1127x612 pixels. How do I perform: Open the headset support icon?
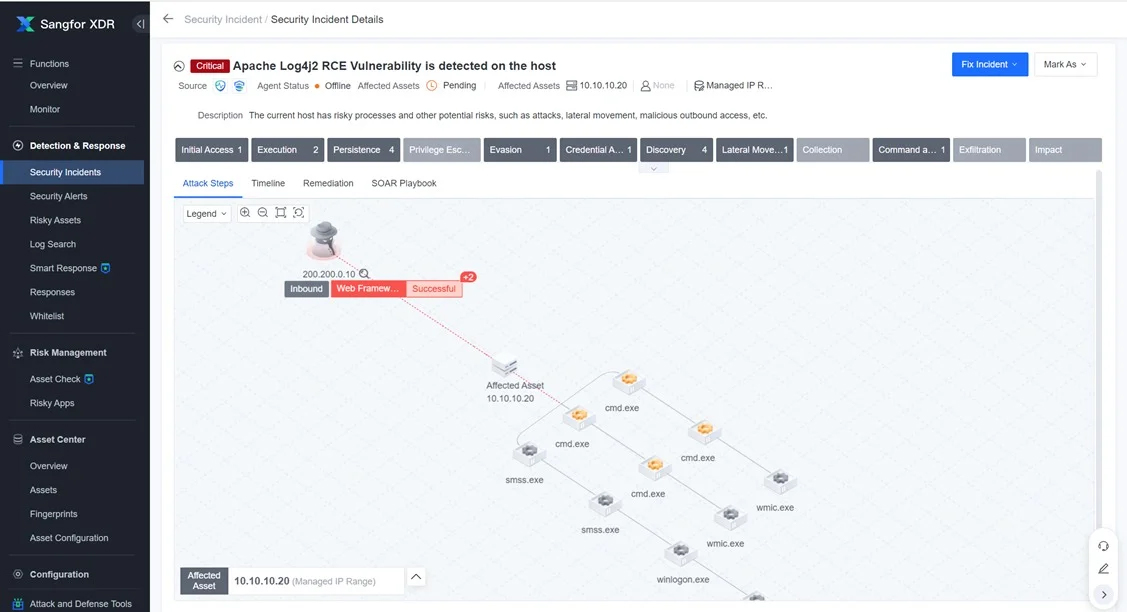point(1103,546)
